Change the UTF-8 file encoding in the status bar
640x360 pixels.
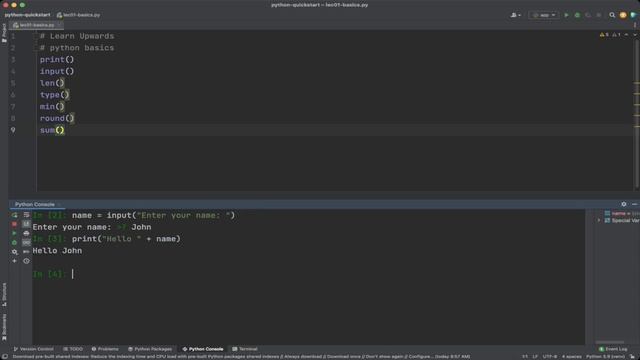[550, 357]
